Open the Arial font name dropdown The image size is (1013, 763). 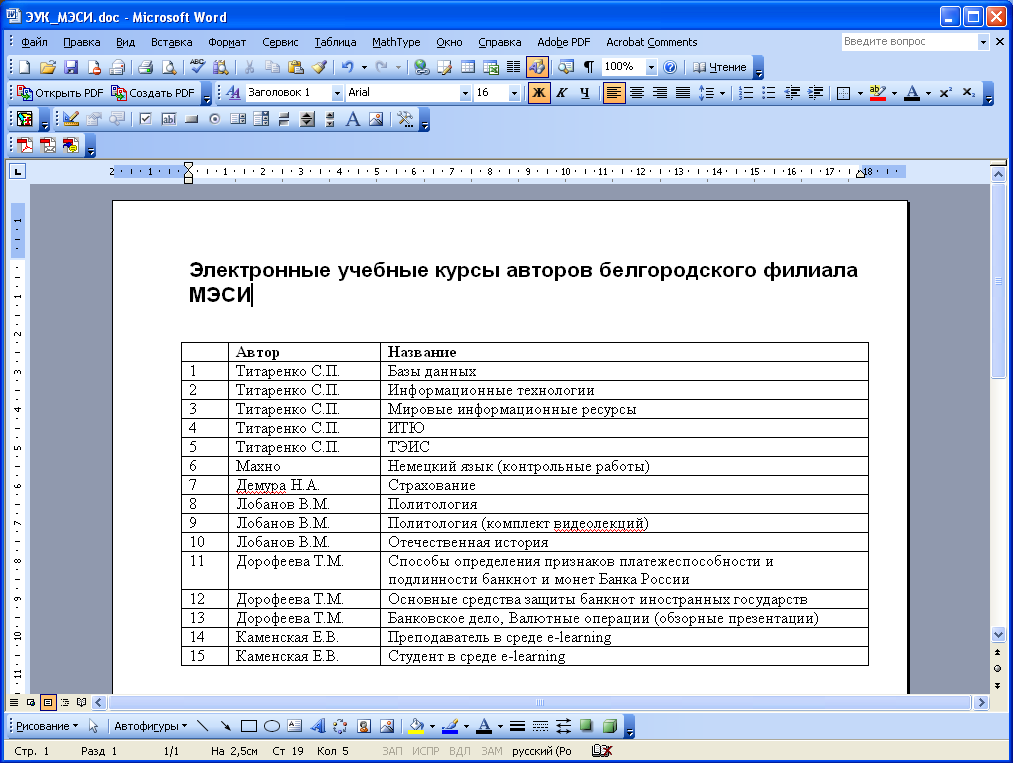tap(465, 93)
